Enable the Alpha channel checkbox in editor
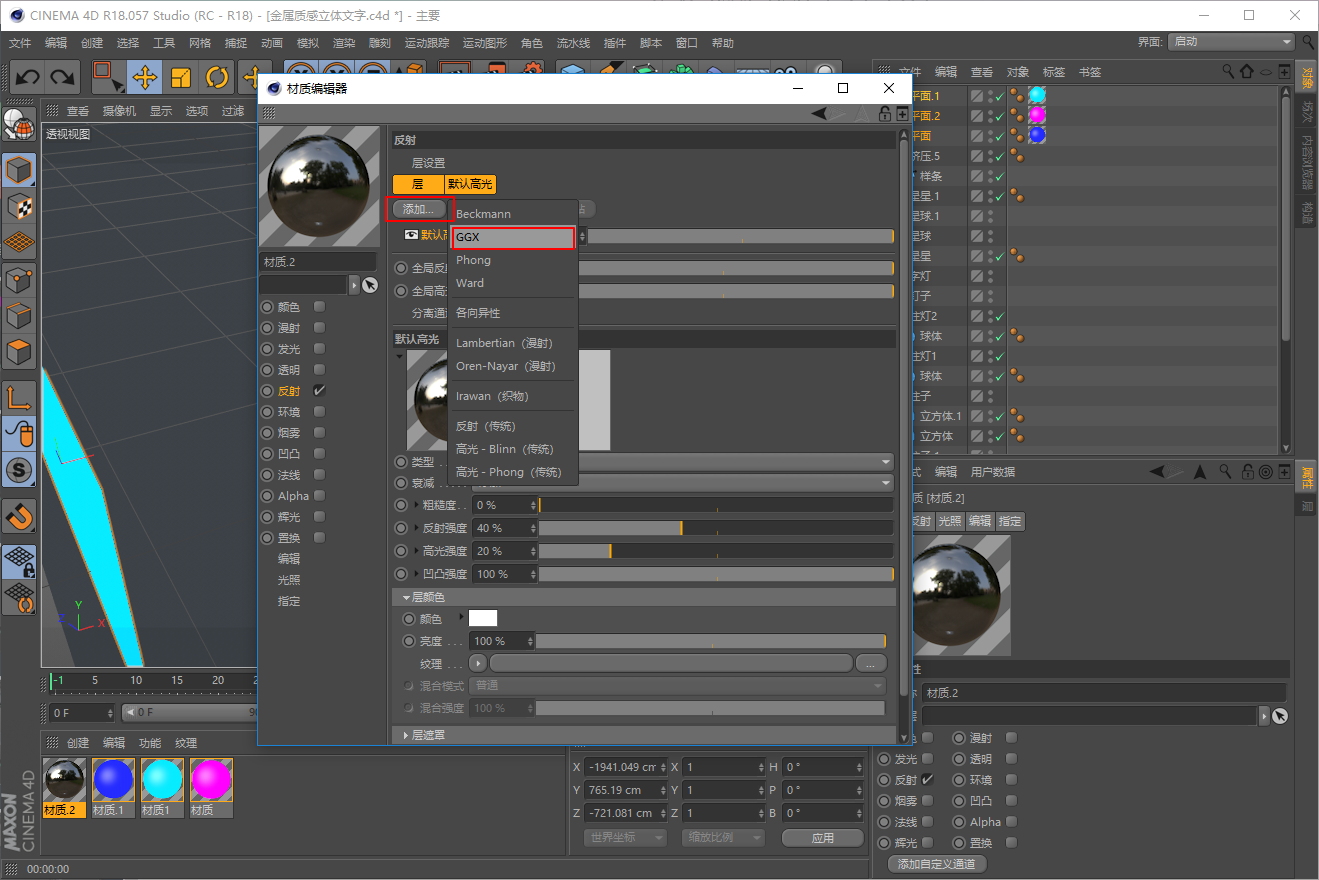This screenshot has width=1319, height=880. (319, 496)
